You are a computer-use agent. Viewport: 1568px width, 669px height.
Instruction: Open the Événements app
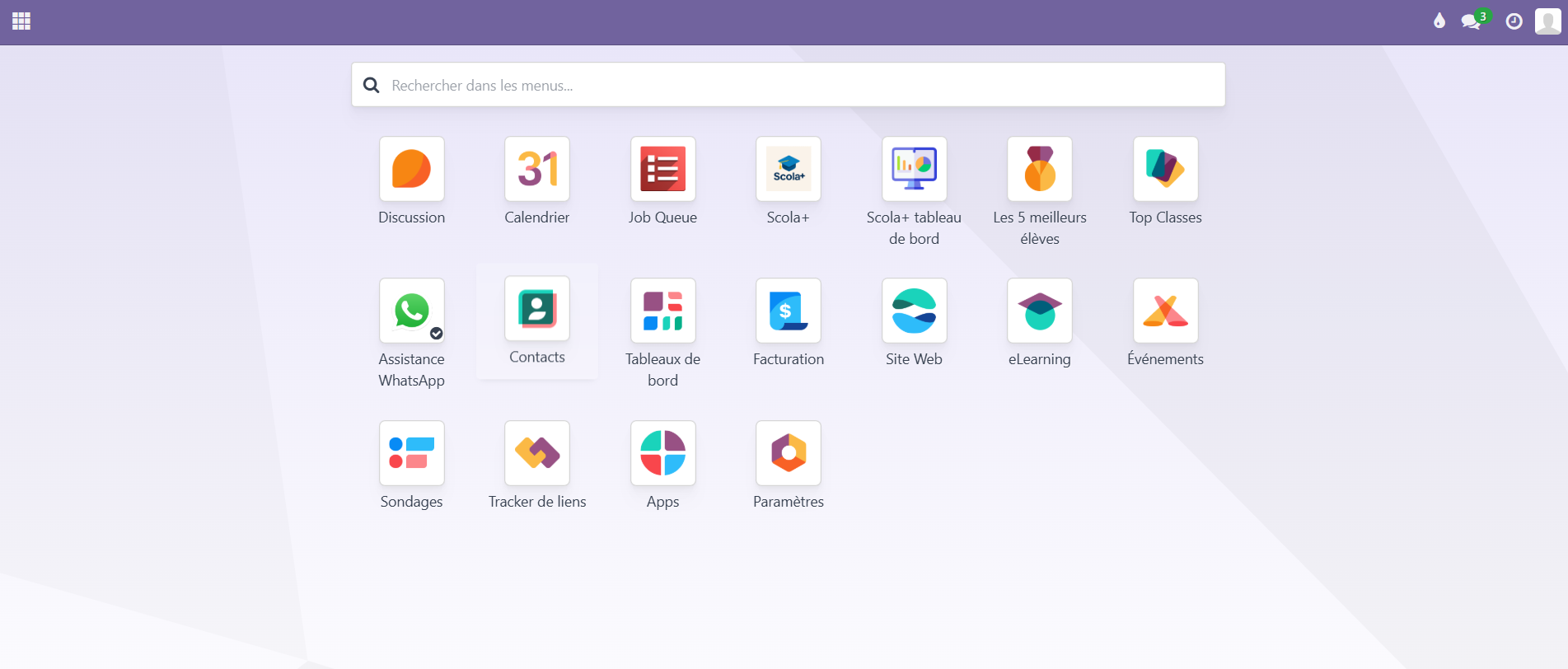click(x=1165, y=311)
